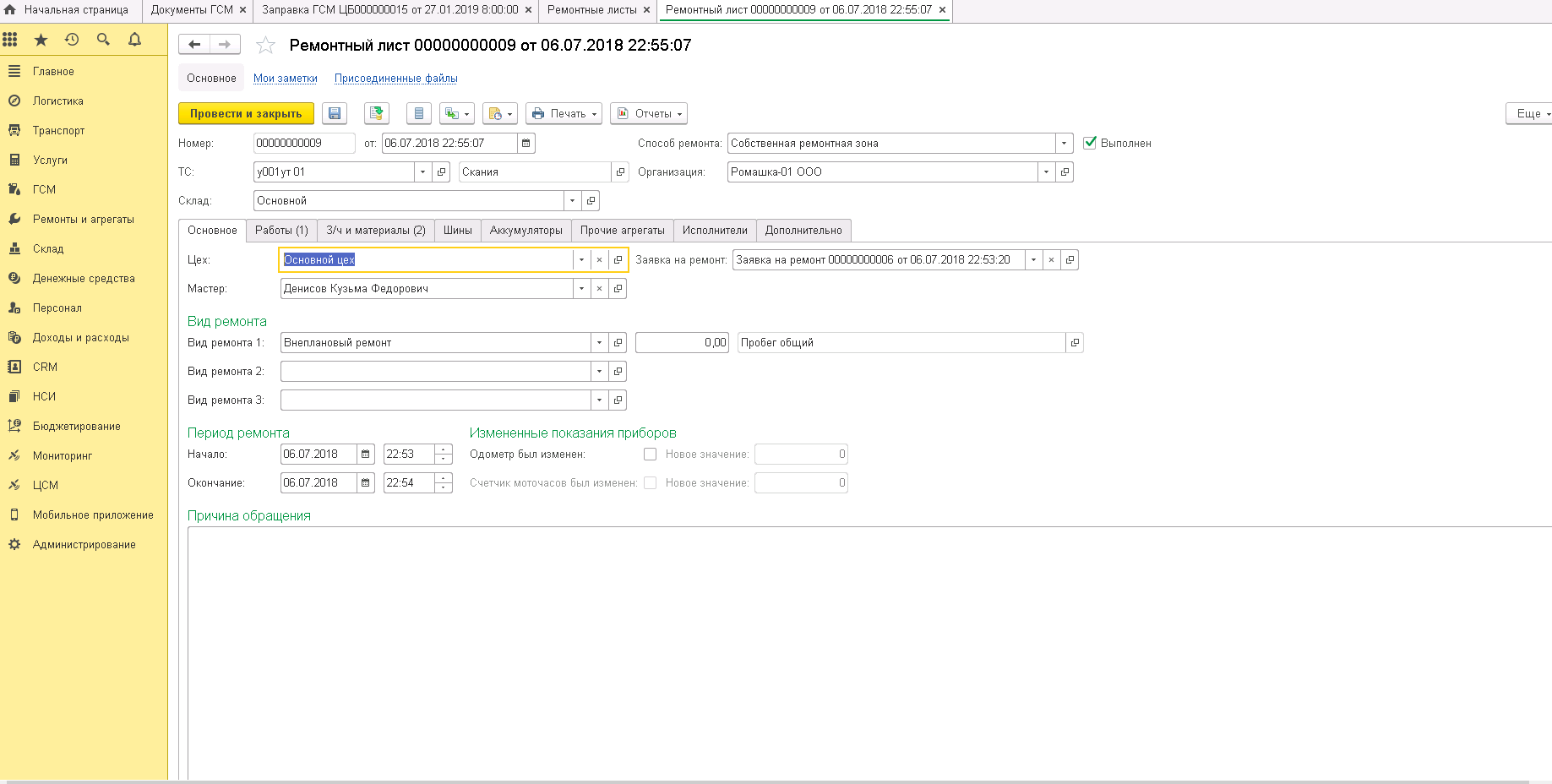Switch to the Работы (1) tab

click(x=281, y=231)
